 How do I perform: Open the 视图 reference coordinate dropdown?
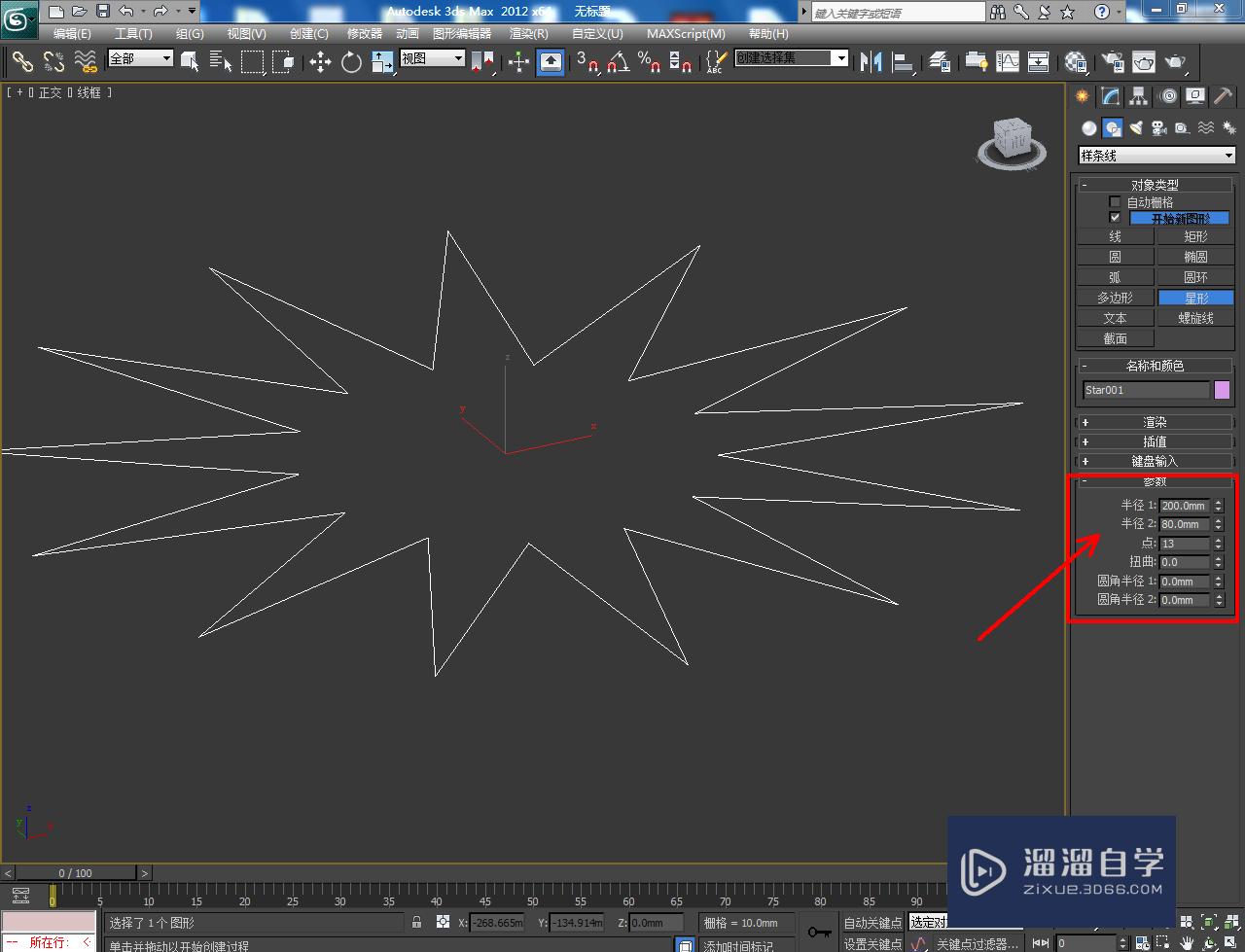[x=433, y=58]
